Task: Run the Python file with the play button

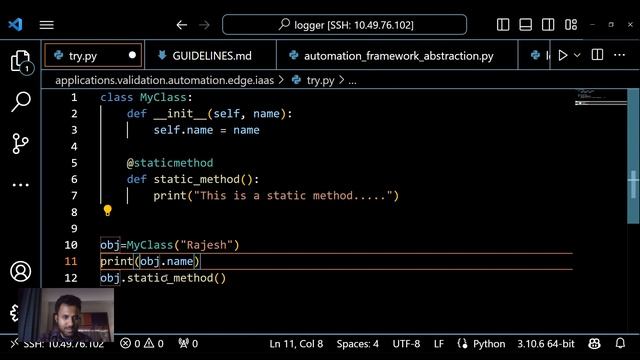Action: point(563,55)
